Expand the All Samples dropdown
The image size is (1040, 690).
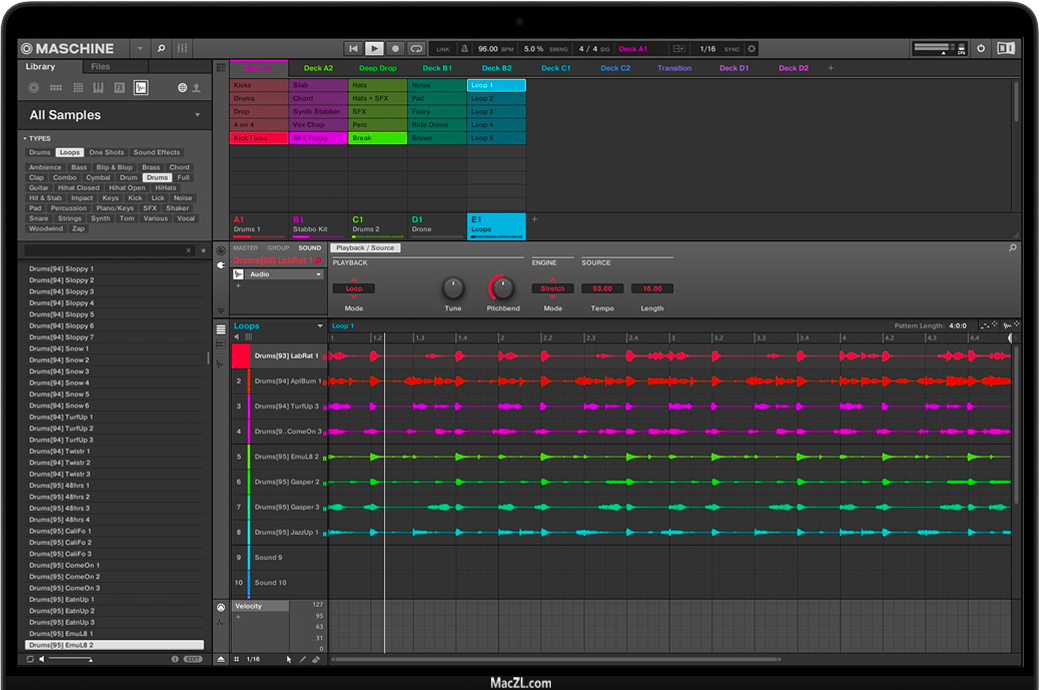click(x=197, y=115)
